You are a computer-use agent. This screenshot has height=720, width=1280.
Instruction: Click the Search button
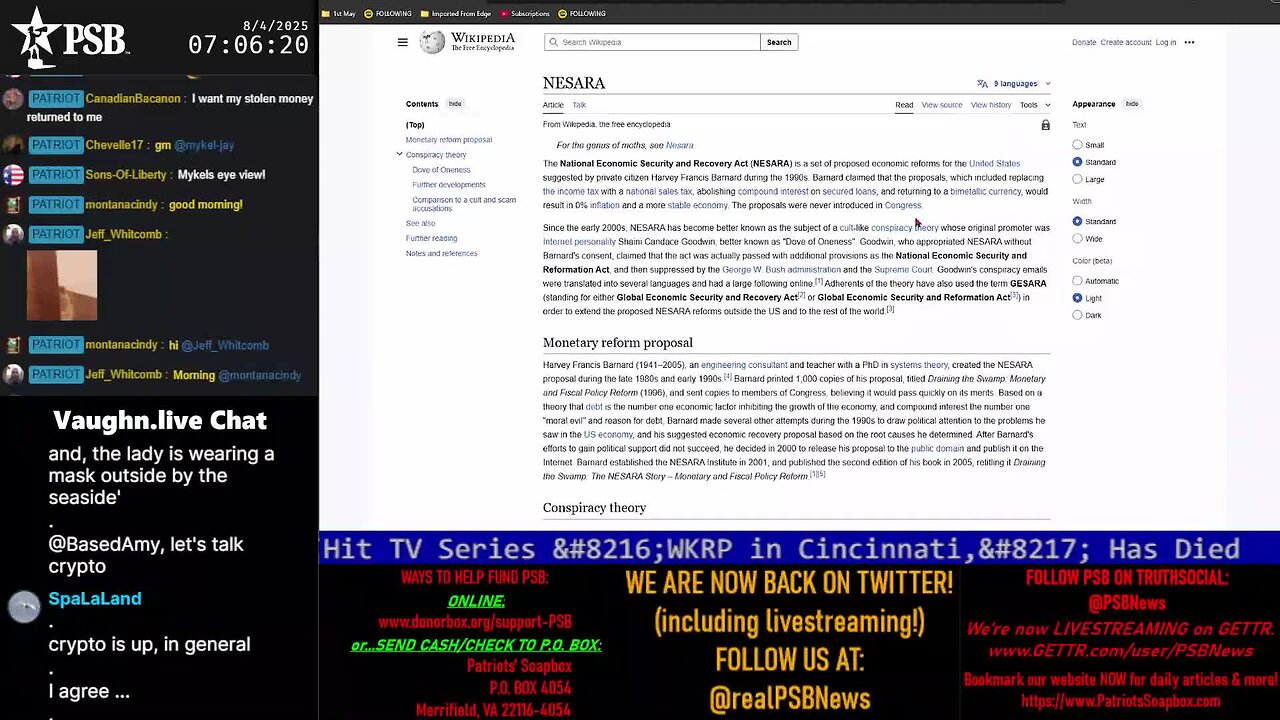[779, 42]
